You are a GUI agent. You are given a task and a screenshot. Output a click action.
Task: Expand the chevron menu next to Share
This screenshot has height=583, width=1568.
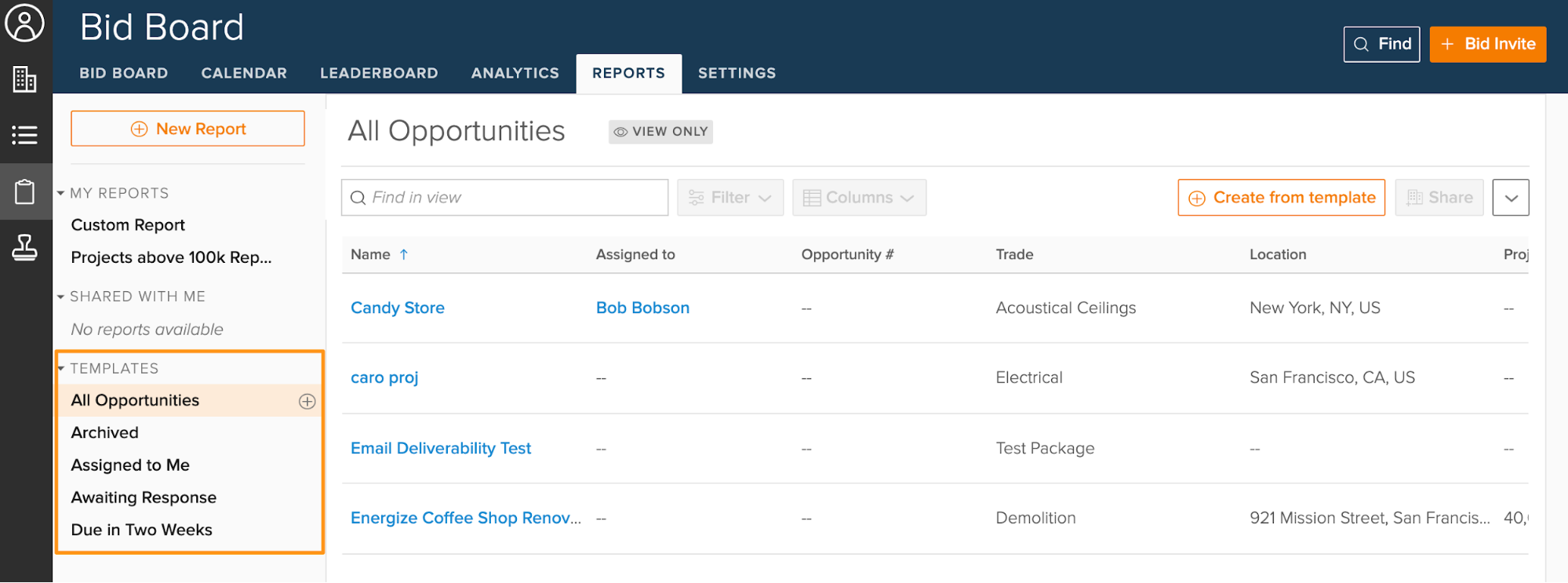[x=1511, y=198]
